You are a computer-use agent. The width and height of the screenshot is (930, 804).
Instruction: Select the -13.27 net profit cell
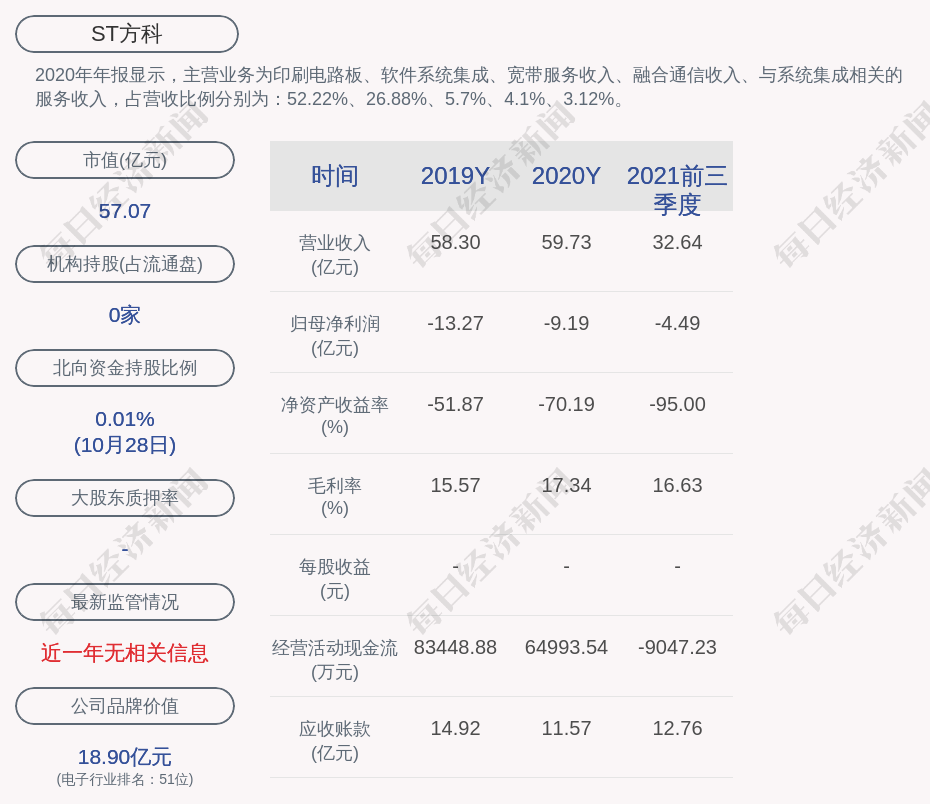(456, 323)
